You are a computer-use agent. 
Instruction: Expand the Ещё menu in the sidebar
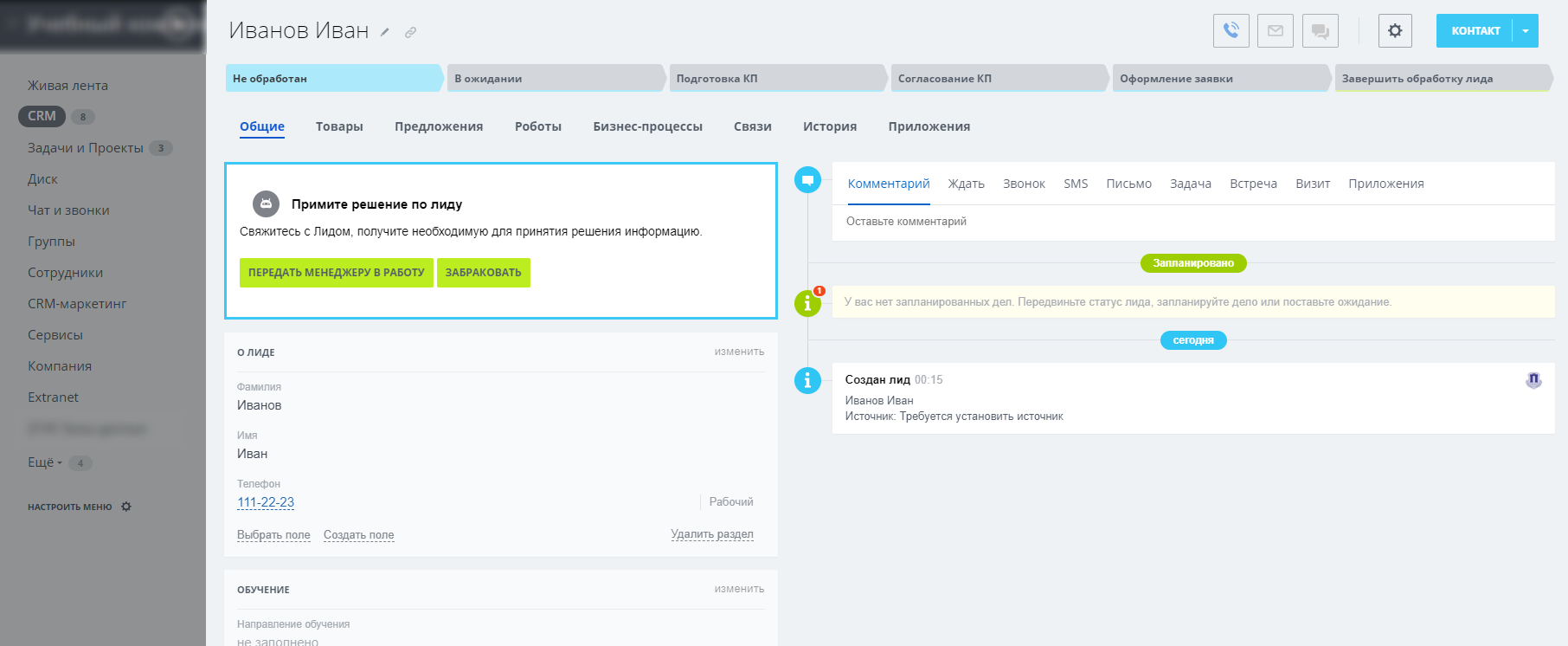(44, 462)
